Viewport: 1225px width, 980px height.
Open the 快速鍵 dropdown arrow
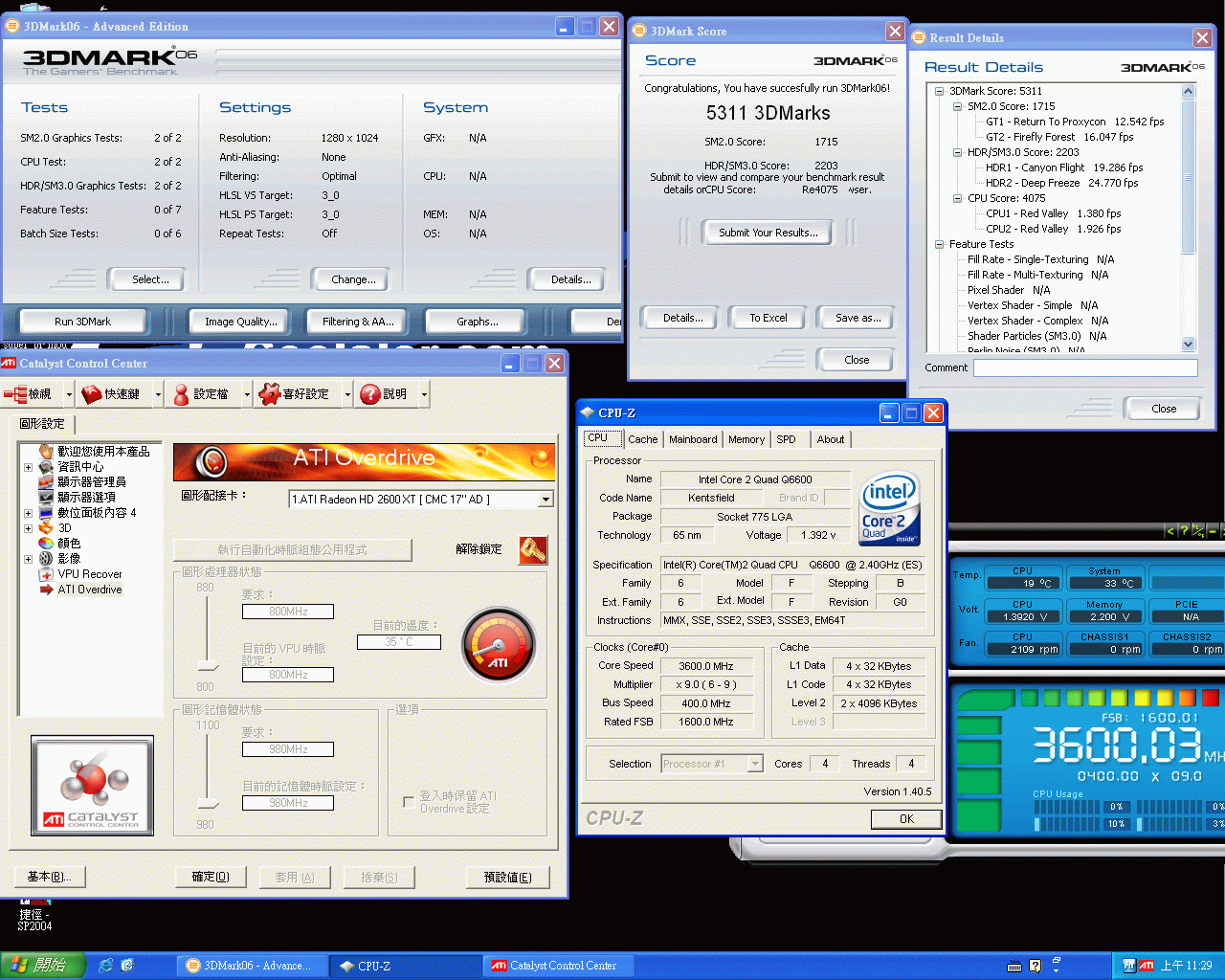(158, 393)
